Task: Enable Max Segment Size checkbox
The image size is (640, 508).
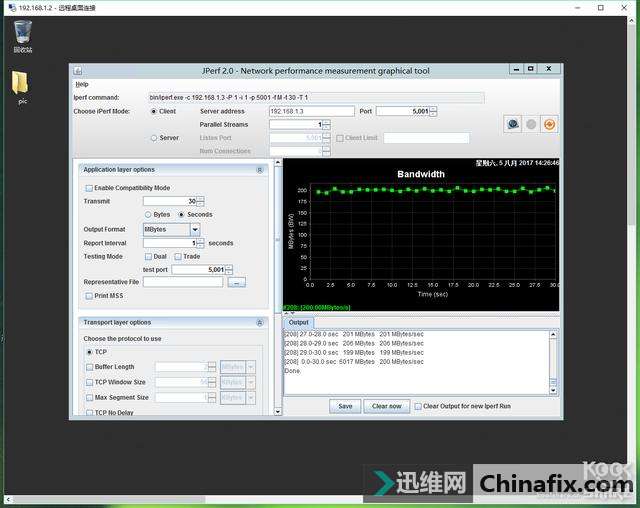Action: (x=89, y=397)
